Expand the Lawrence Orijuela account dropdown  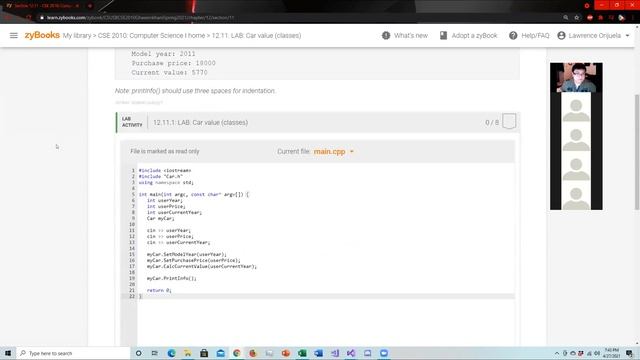click(x=627, y=36)
